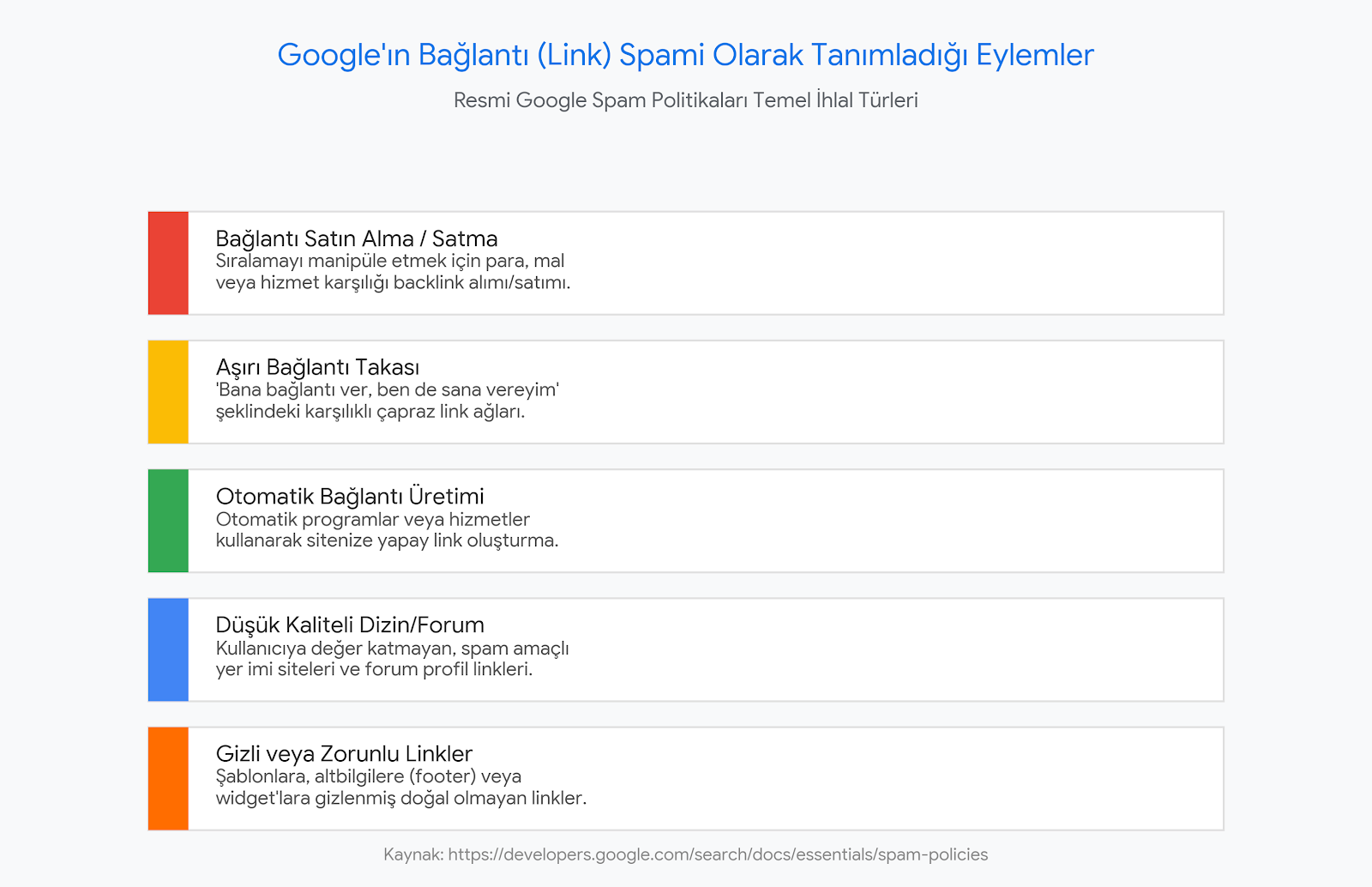Click description about yapay link oluşturma
Screen dimensions: 1372x887
(387, 530)
